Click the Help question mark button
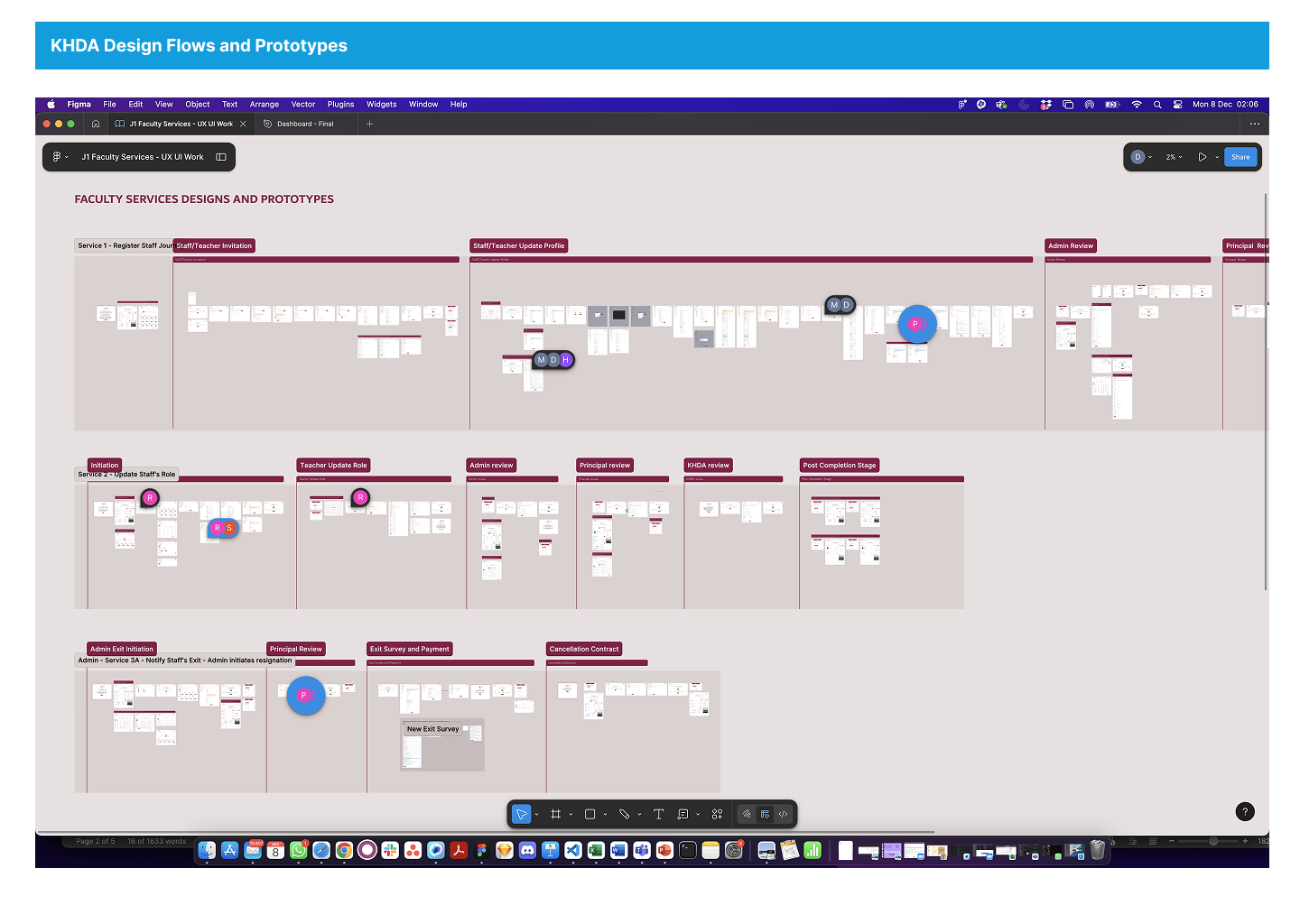Screen dimensions: 1300x924 (1244, 812)
